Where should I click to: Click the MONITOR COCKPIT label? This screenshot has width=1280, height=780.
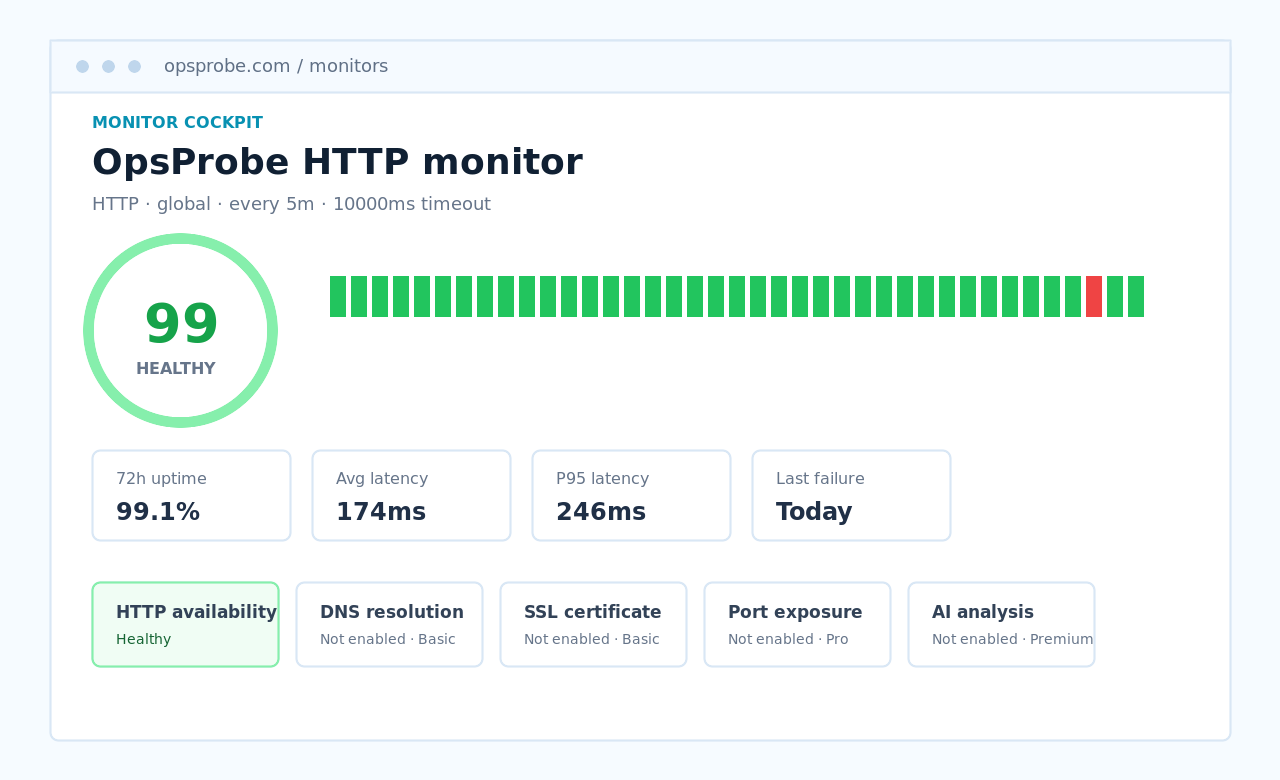pyautogui.click(x=177, y=123)
